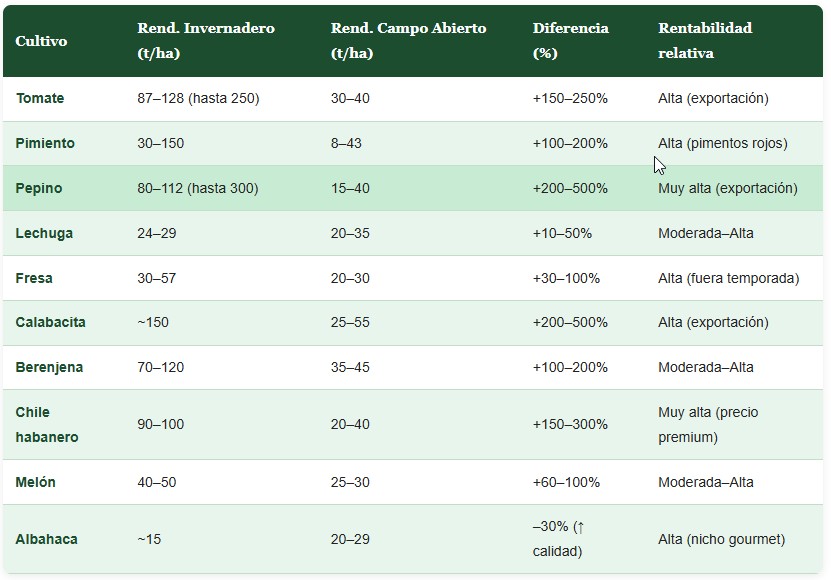Image resolution: width=831 pixels, height=580 pixels.
Task: Select the Pimiento crop name cell
Action: coord(45,143)
